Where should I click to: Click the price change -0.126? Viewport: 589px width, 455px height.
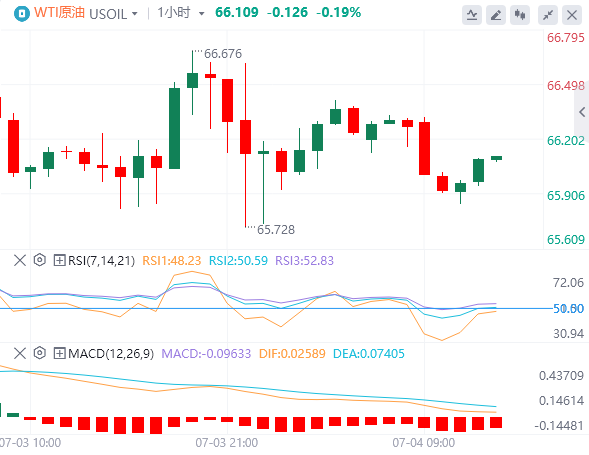[287, 12]
